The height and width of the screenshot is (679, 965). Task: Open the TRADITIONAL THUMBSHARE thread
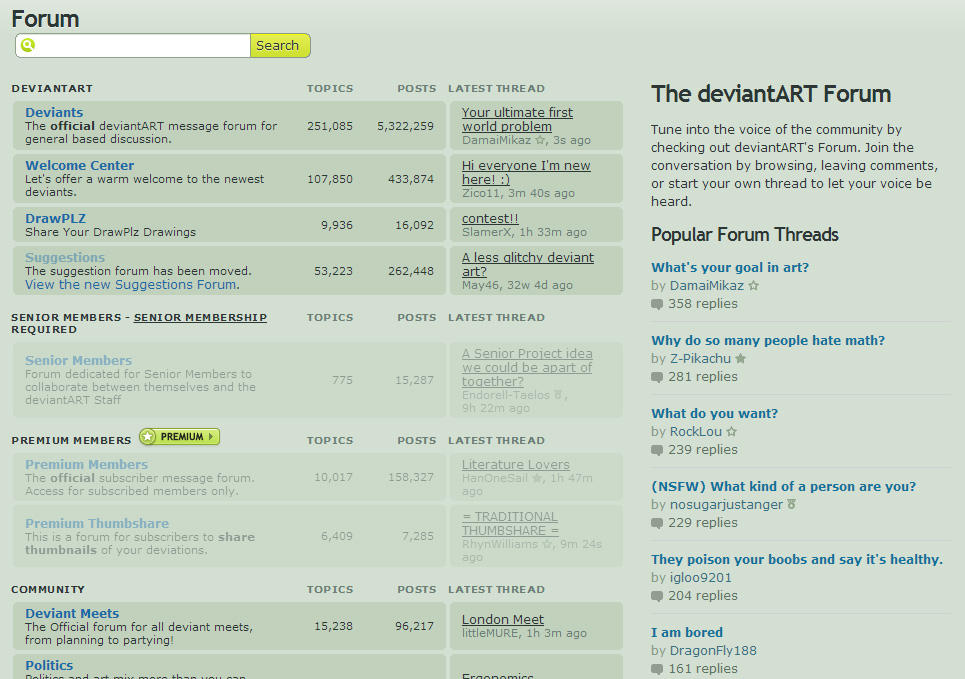point(510,523)
